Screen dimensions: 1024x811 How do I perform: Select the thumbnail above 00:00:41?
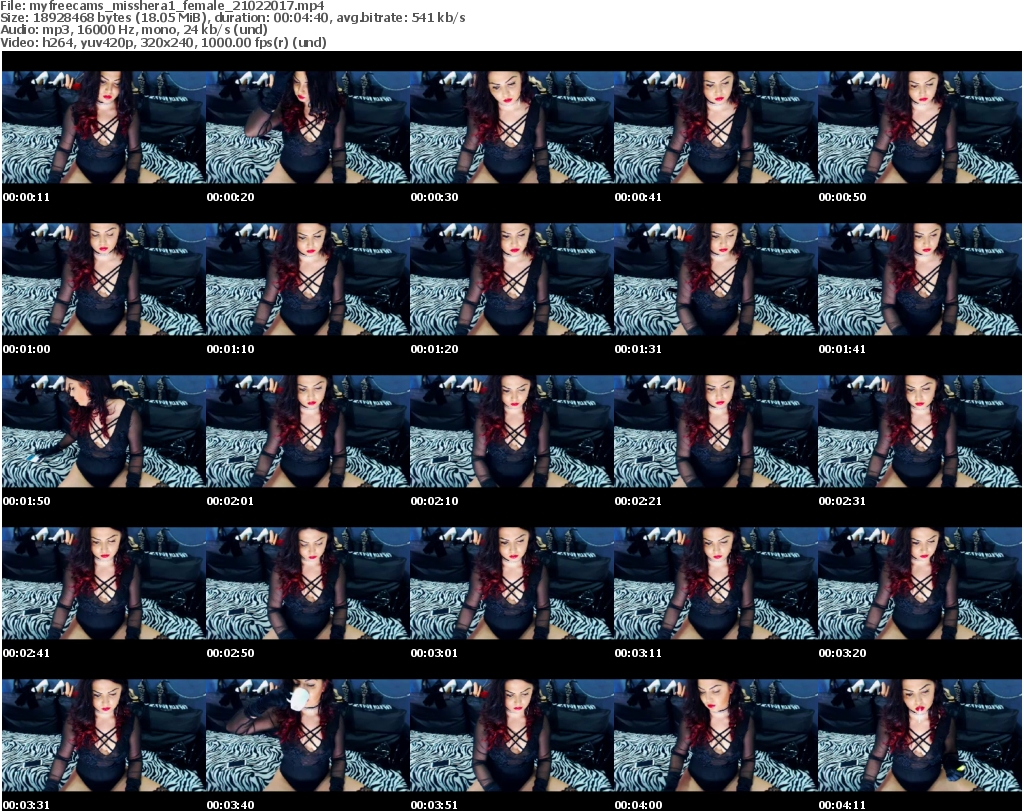click(x=716, y=127)
